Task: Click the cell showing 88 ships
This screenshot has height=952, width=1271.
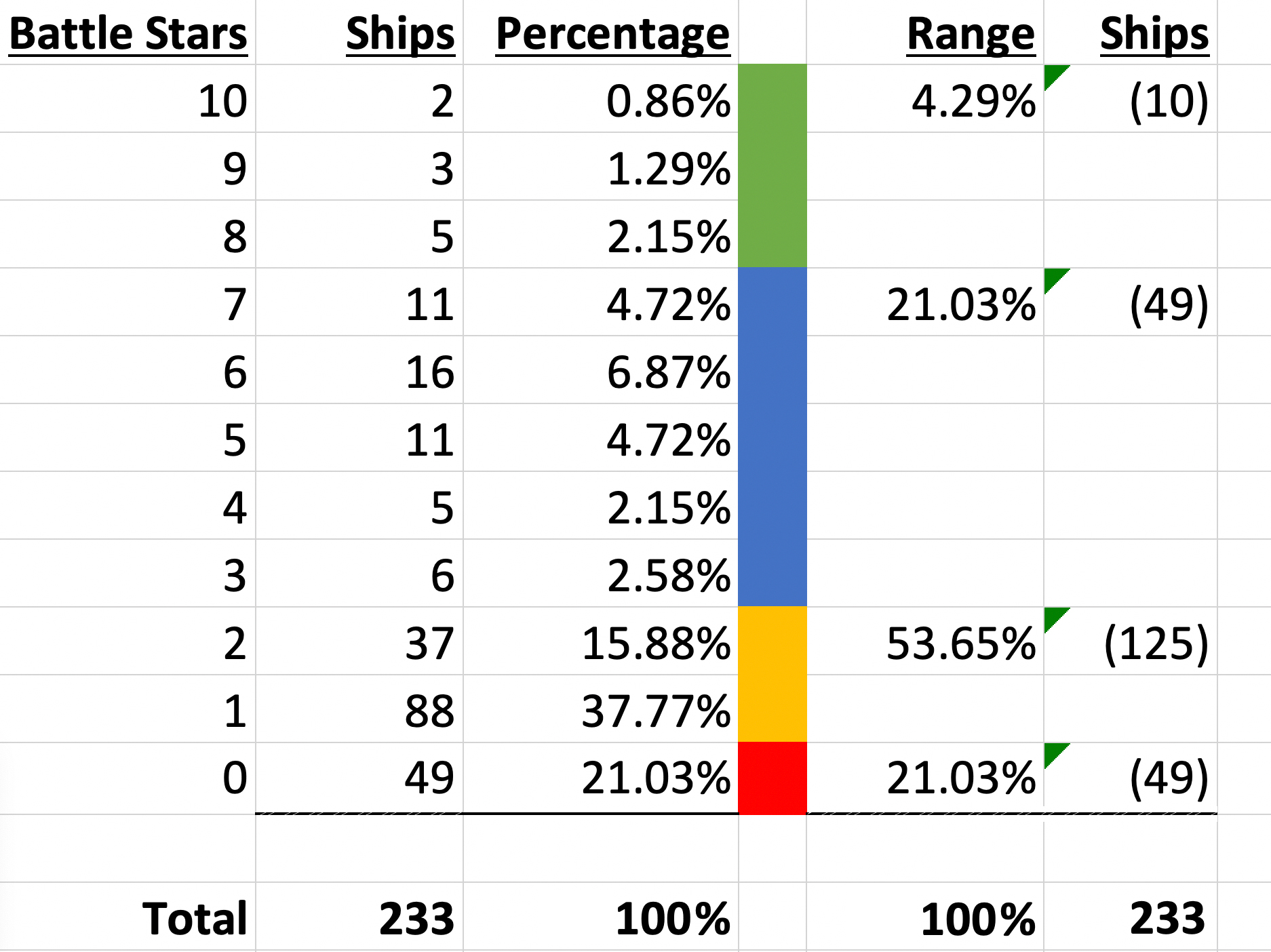Action: click(359, 709)
